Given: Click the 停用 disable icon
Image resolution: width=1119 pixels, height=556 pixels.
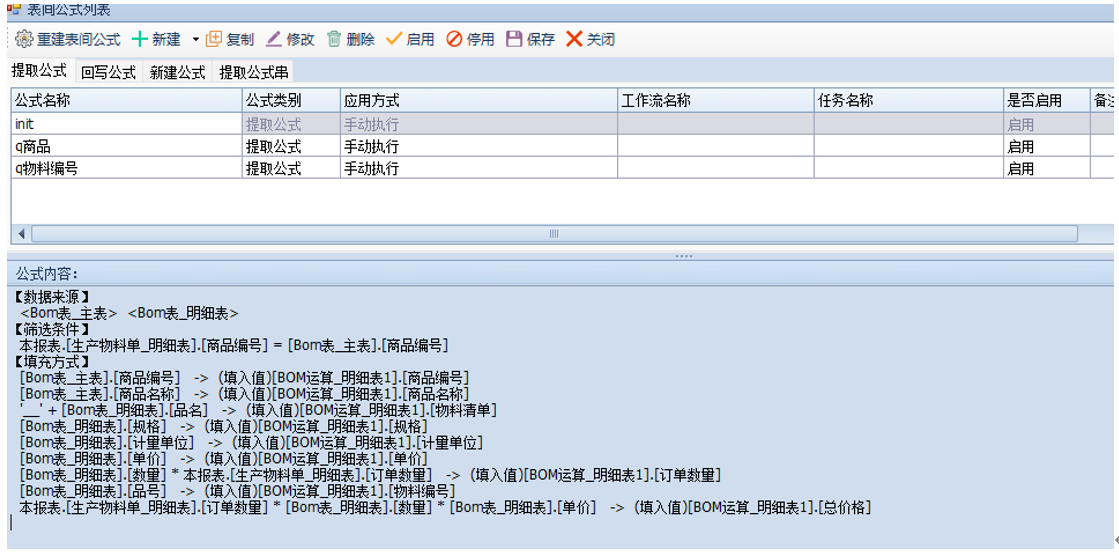Looking at the screenshot, I should (x=454, y=40).
